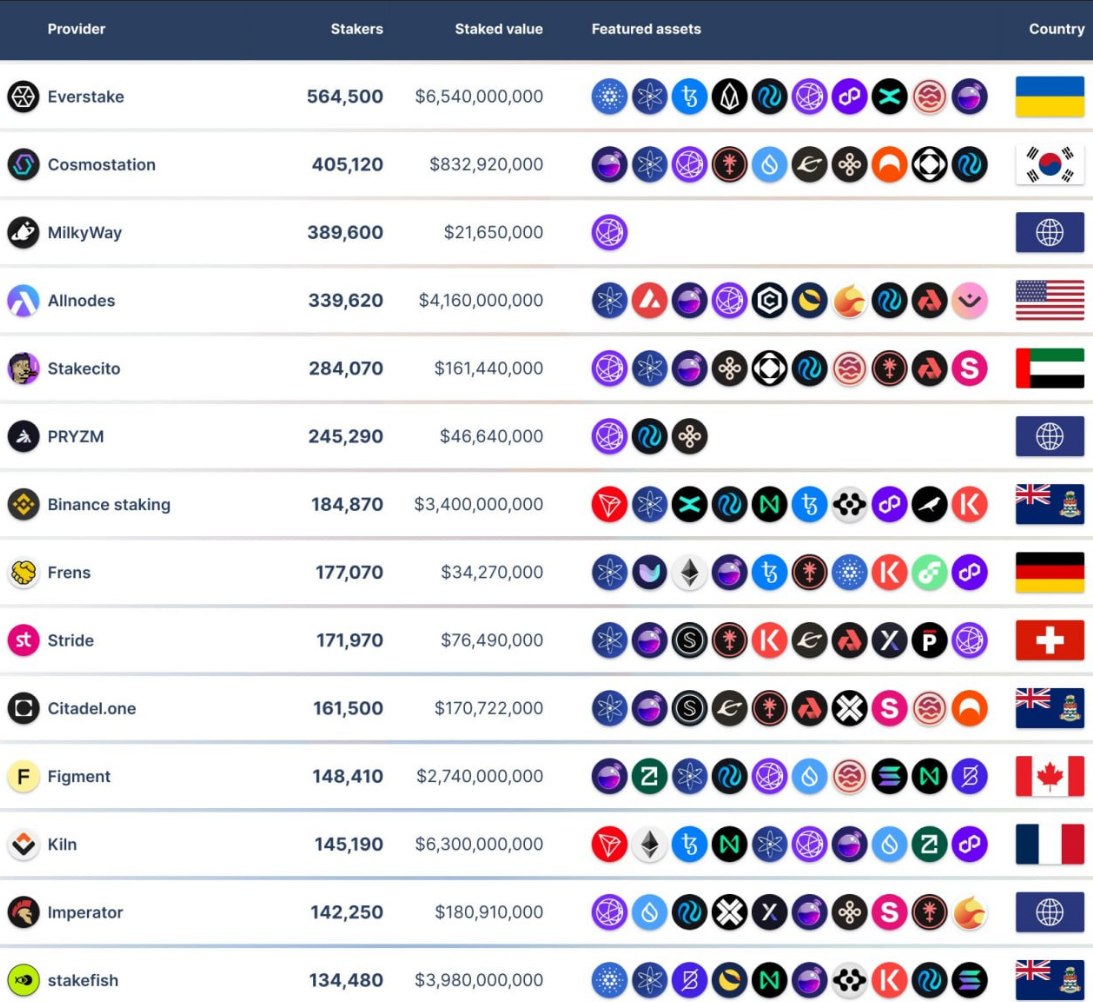Click the MilkyWay provider logo
The height and width of the screenshot is (1002, 1093).
pos(23,232)
